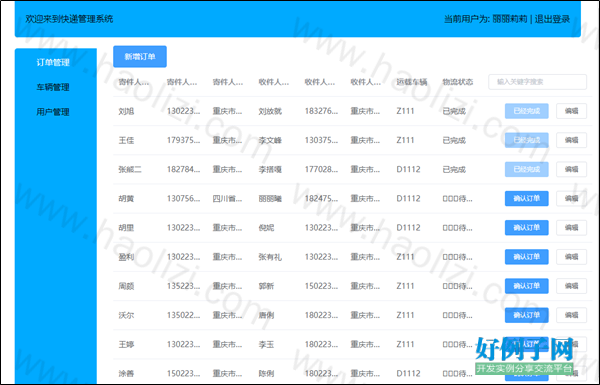Click recipient name 刘放就
600x385 pixels.
270,111
